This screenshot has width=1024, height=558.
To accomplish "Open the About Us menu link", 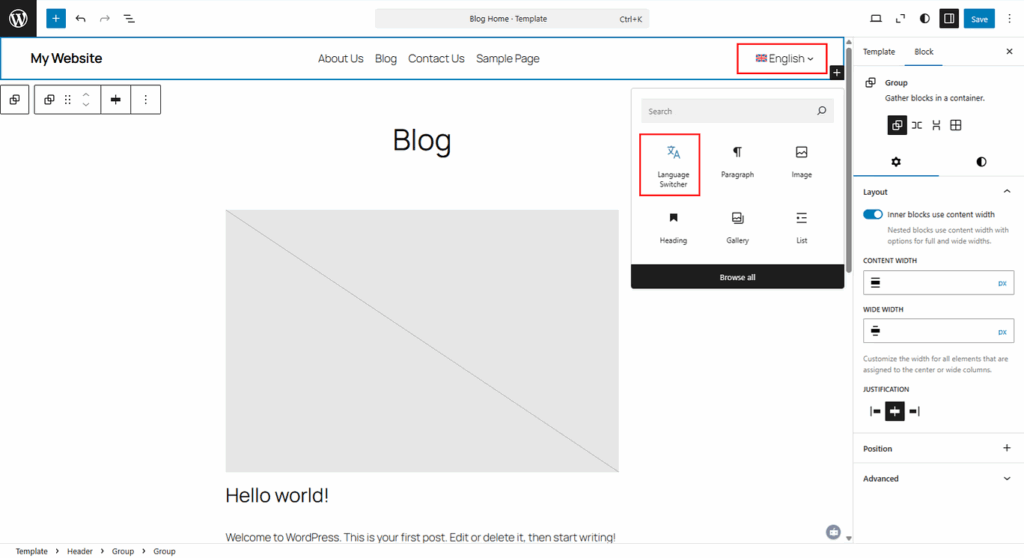I will (x=340, y=59).
